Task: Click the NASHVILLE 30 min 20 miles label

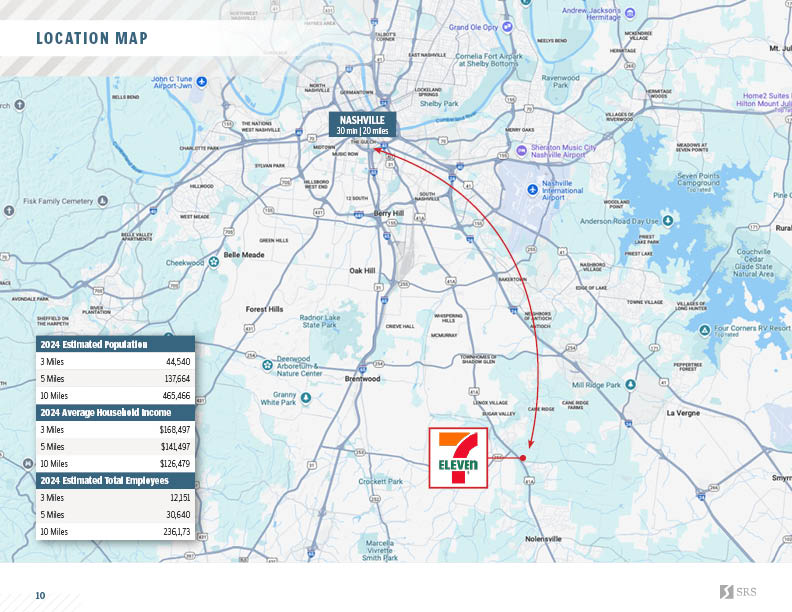Action: (x=362, y=125)
